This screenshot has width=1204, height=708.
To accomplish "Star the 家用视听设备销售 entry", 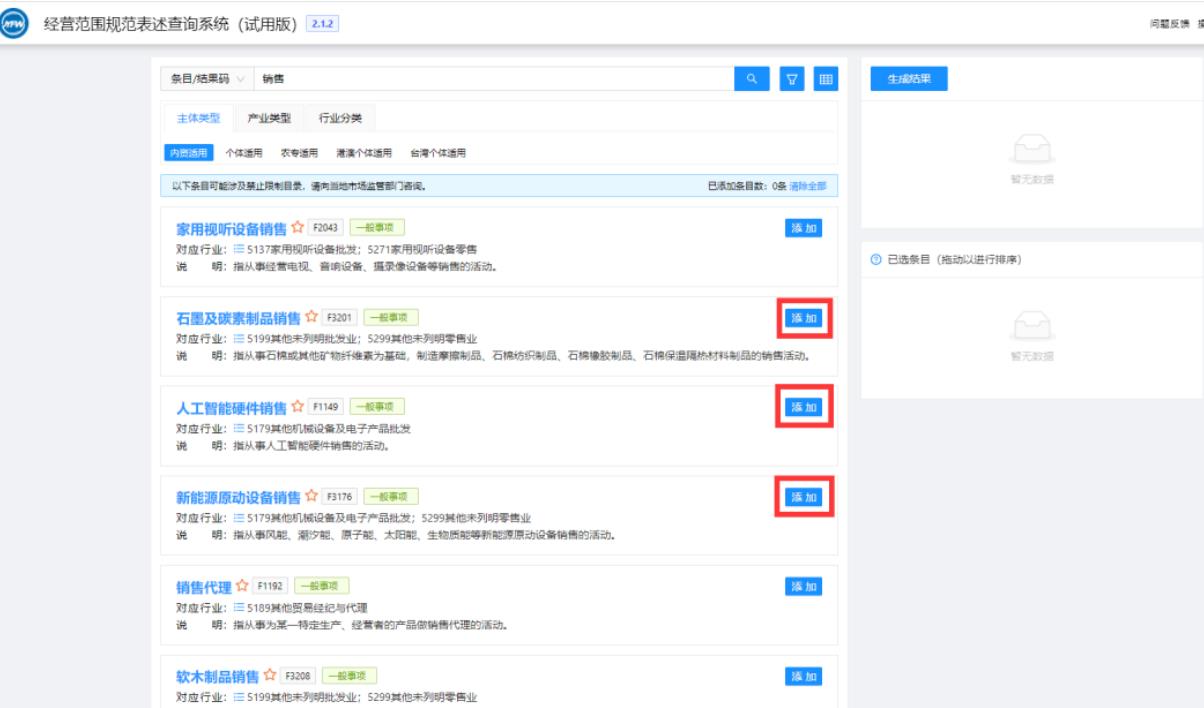I will pyautogui.click(x=297, y=228).
